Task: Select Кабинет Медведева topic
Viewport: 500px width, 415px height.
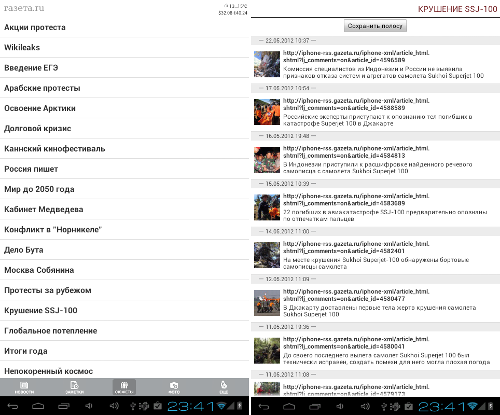Action: point(124,209)
